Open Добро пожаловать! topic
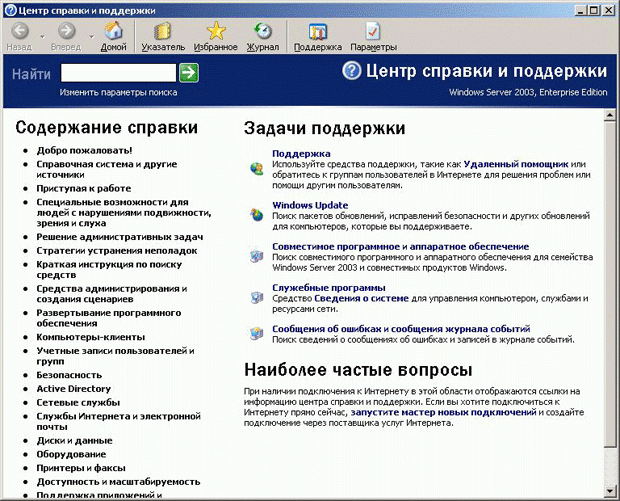The image size is (620, 501). tap(84, 151)
